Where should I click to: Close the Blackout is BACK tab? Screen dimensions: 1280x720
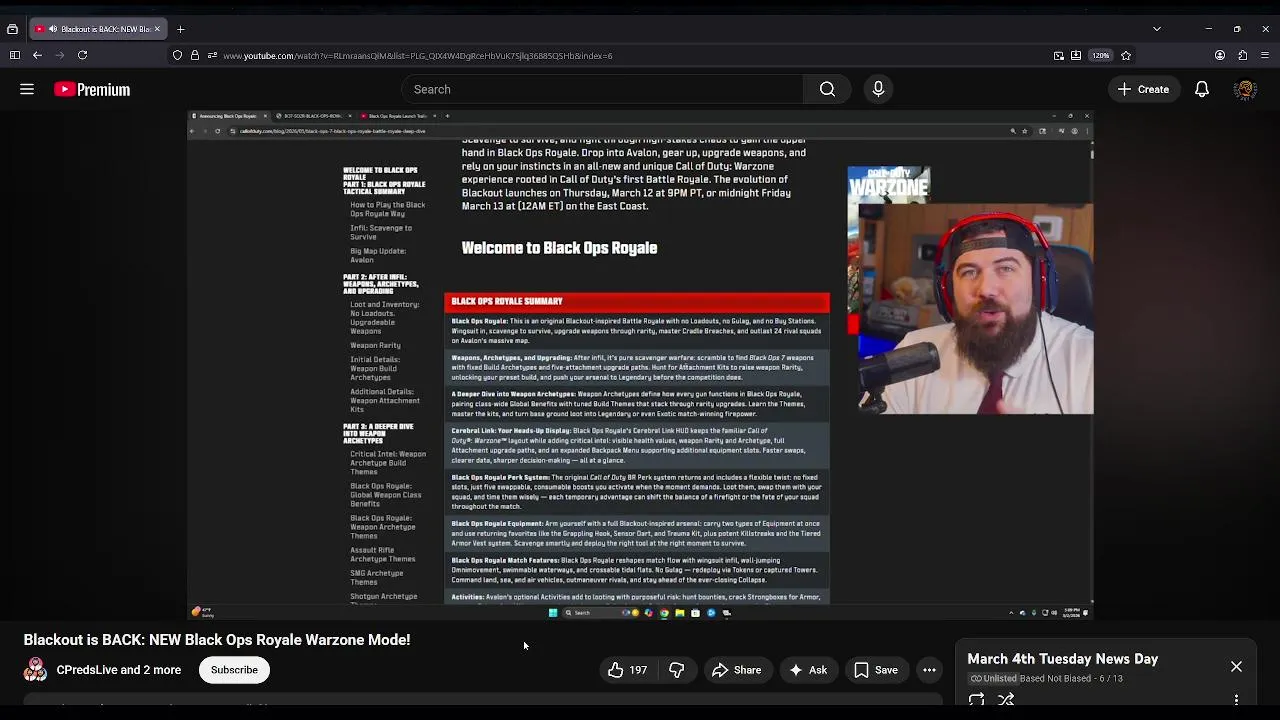157,29
